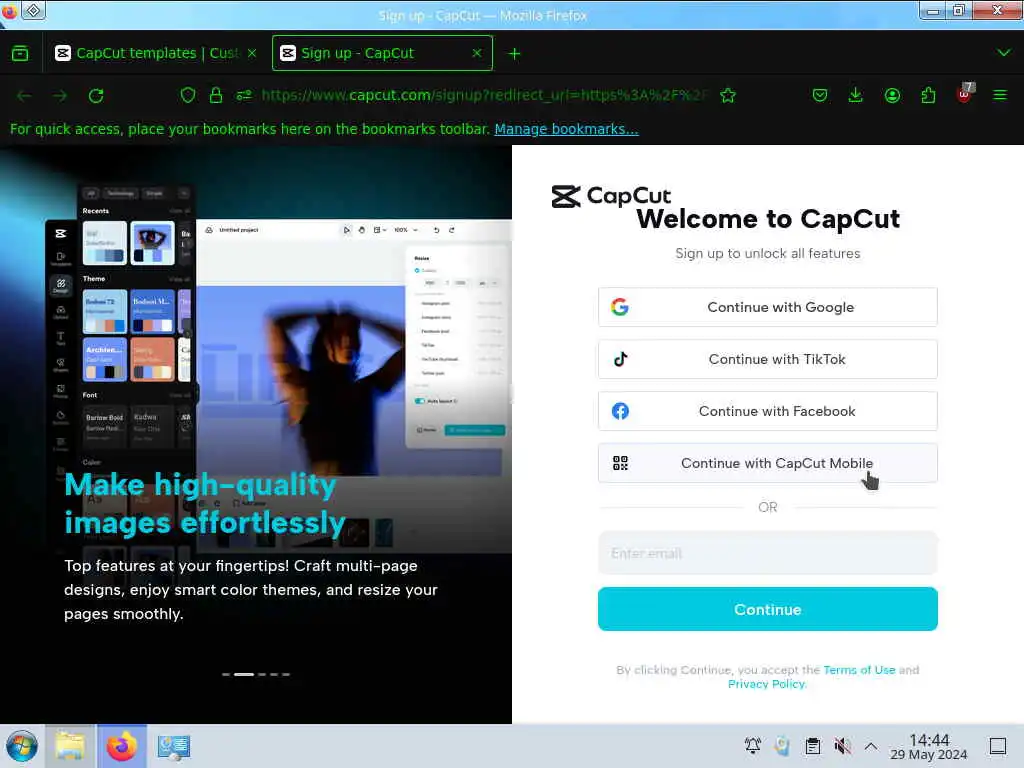Click the uBlock Origin extension icon
This screenshot has height=768, width=1024.
coord(965,93)
